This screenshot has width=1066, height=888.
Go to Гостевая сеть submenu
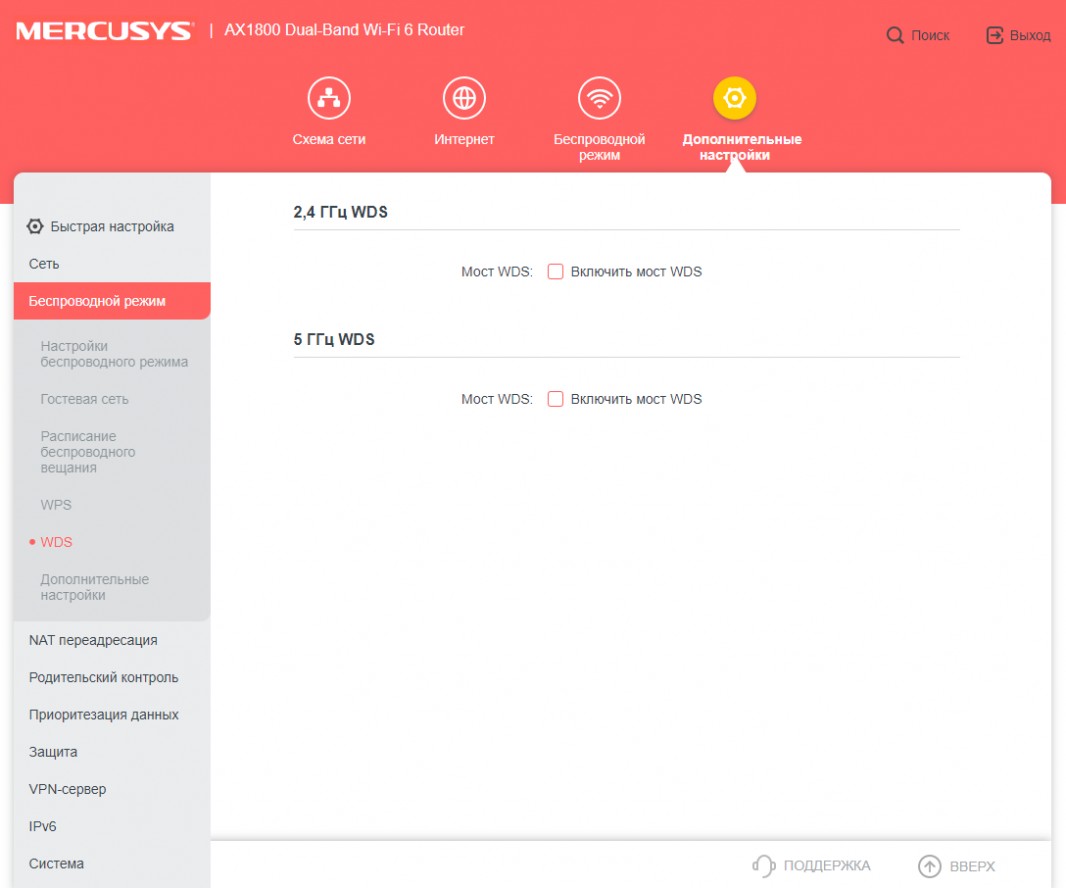84,399
